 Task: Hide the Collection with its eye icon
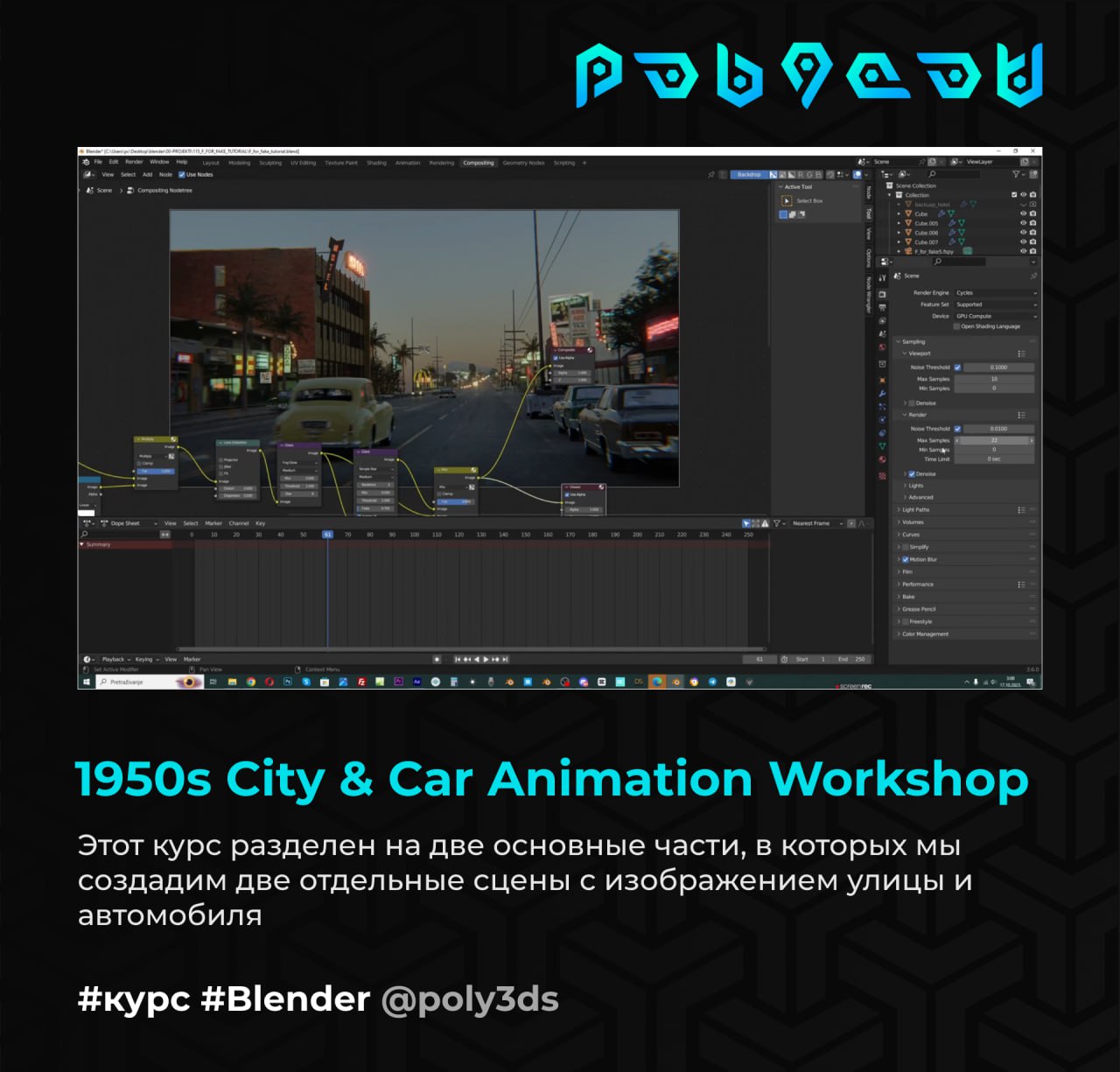[1023, 195]
